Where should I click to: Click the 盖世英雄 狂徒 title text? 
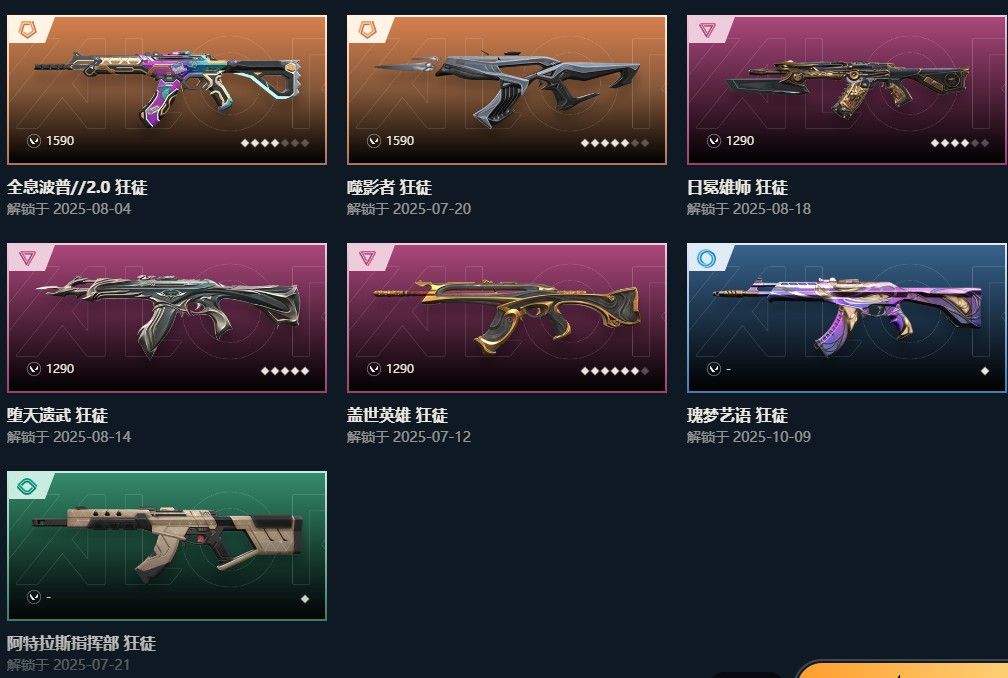coord(397,415)
